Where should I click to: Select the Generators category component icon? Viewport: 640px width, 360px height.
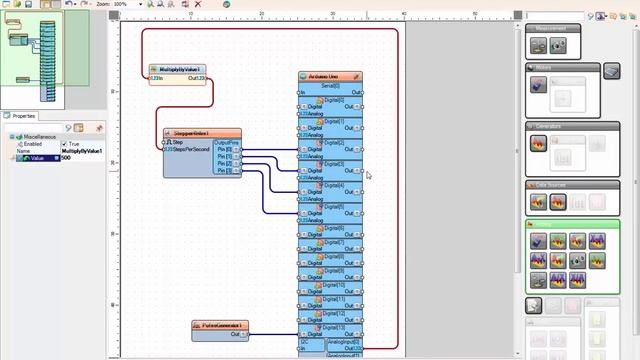(538, 143)
